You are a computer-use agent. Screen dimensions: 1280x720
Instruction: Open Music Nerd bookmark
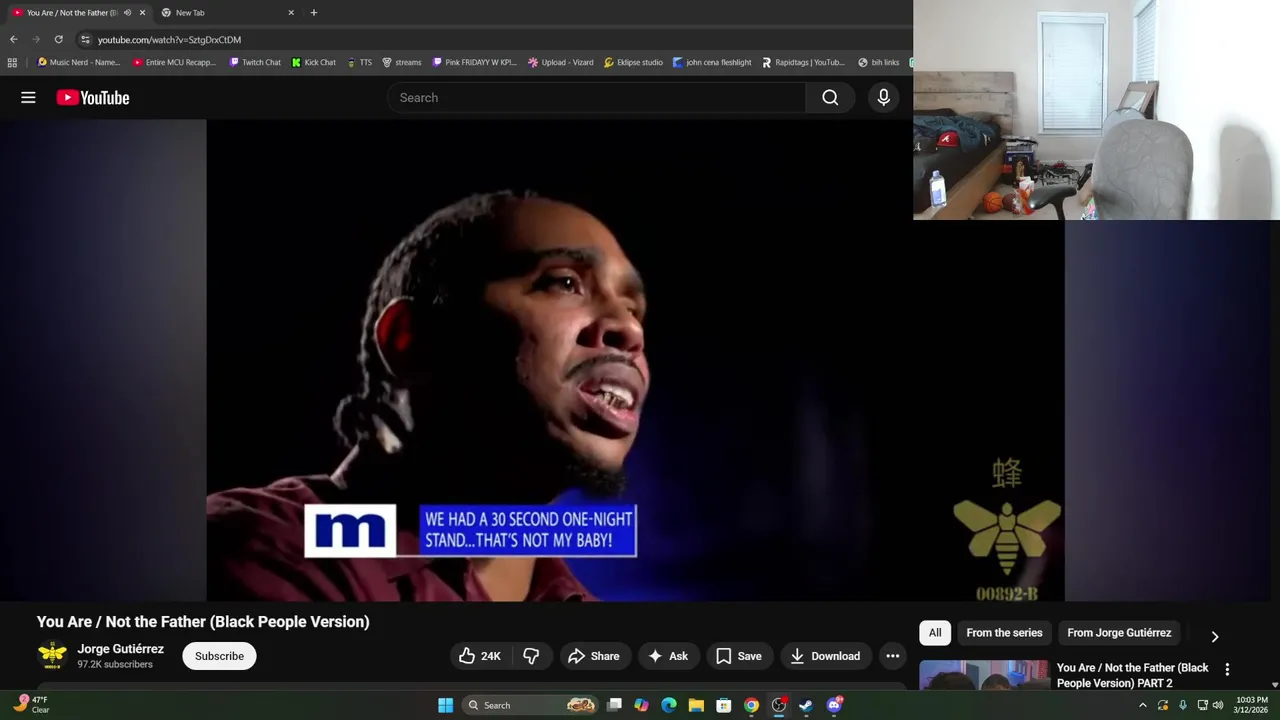click(x=78, y=62)
